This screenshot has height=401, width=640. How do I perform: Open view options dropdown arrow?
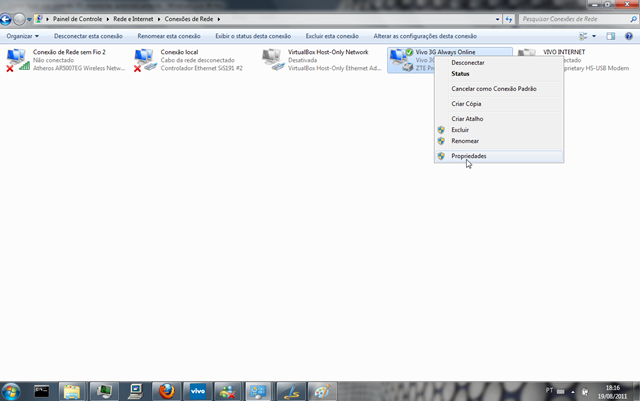tap(594, 36)
